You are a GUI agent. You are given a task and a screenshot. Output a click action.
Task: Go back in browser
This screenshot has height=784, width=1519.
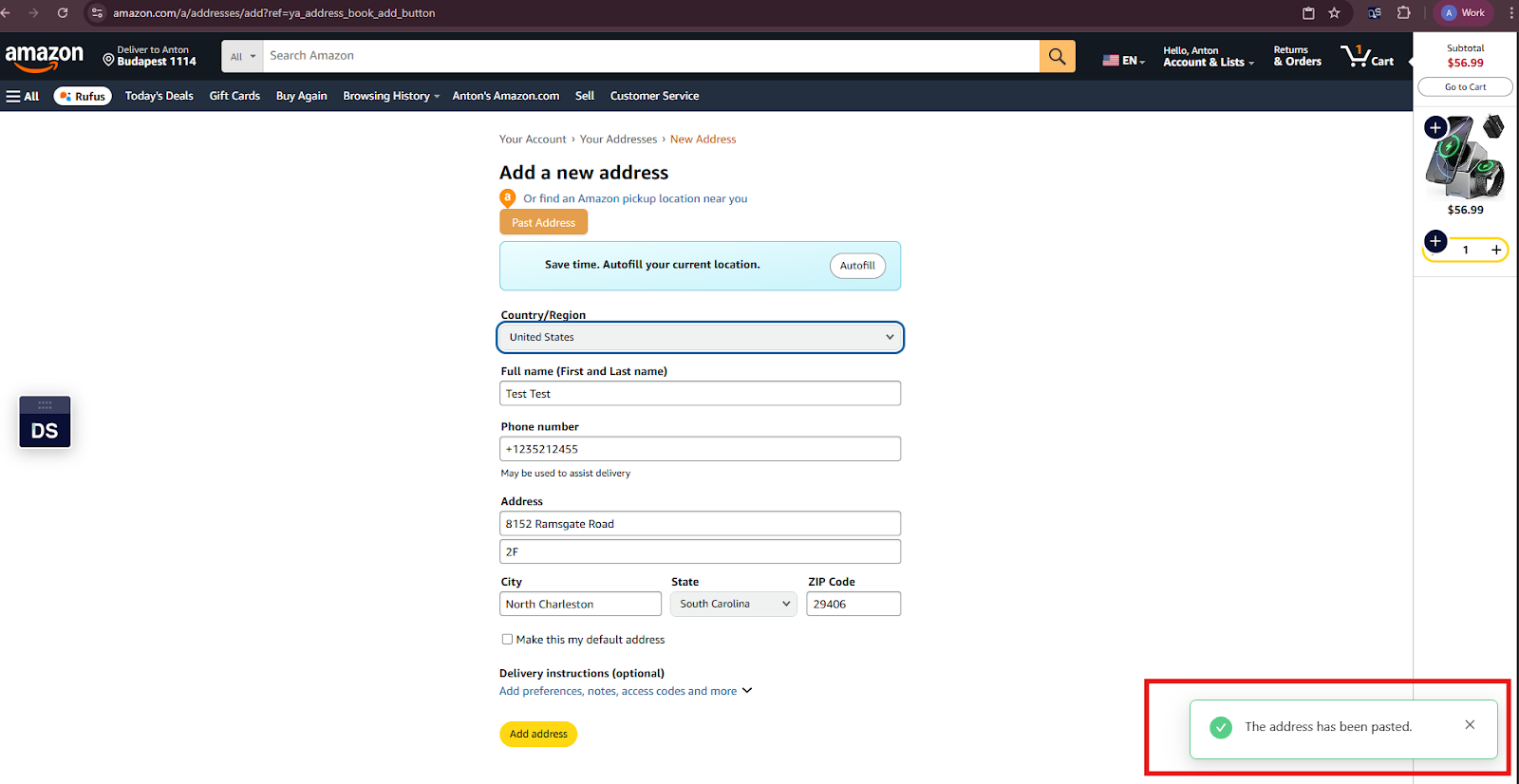6,13
